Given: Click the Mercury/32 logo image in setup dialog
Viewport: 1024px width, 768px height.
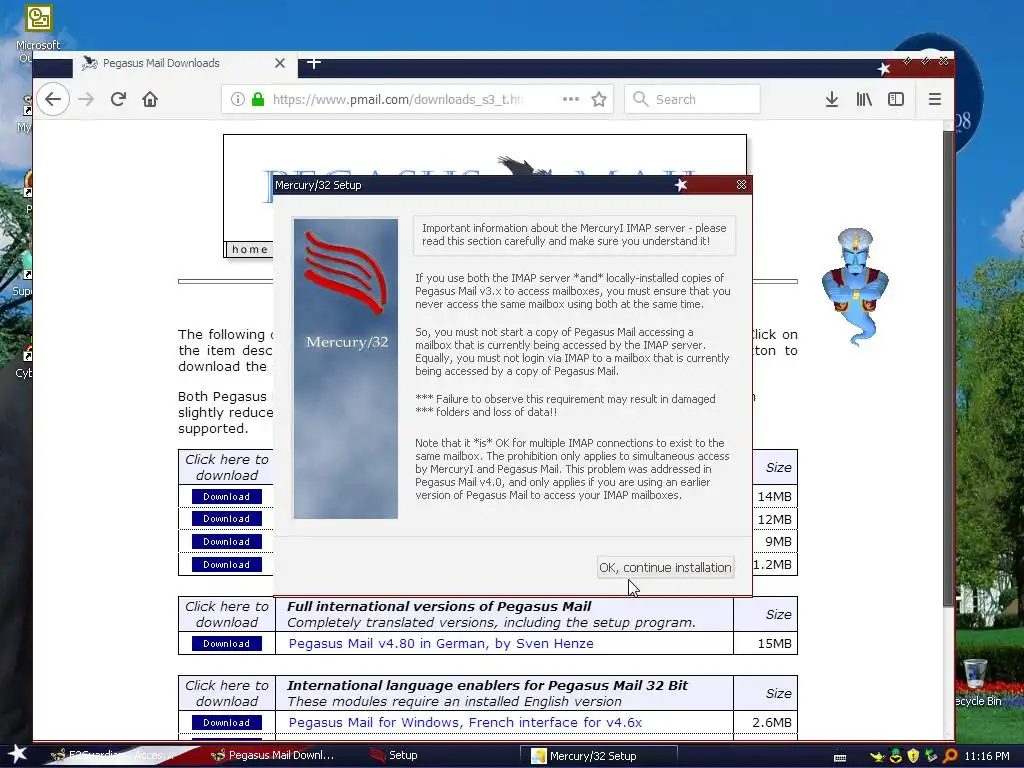Looking at the screenshot, I should (x=345, y=368).
